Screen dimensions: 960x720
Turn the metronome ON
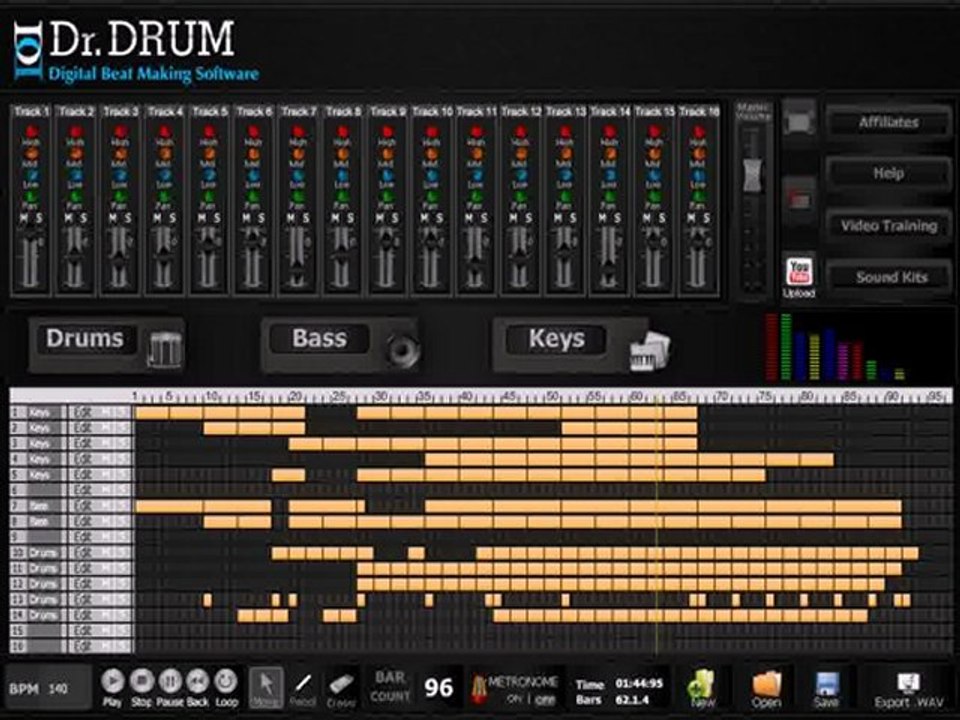(514, 699)
